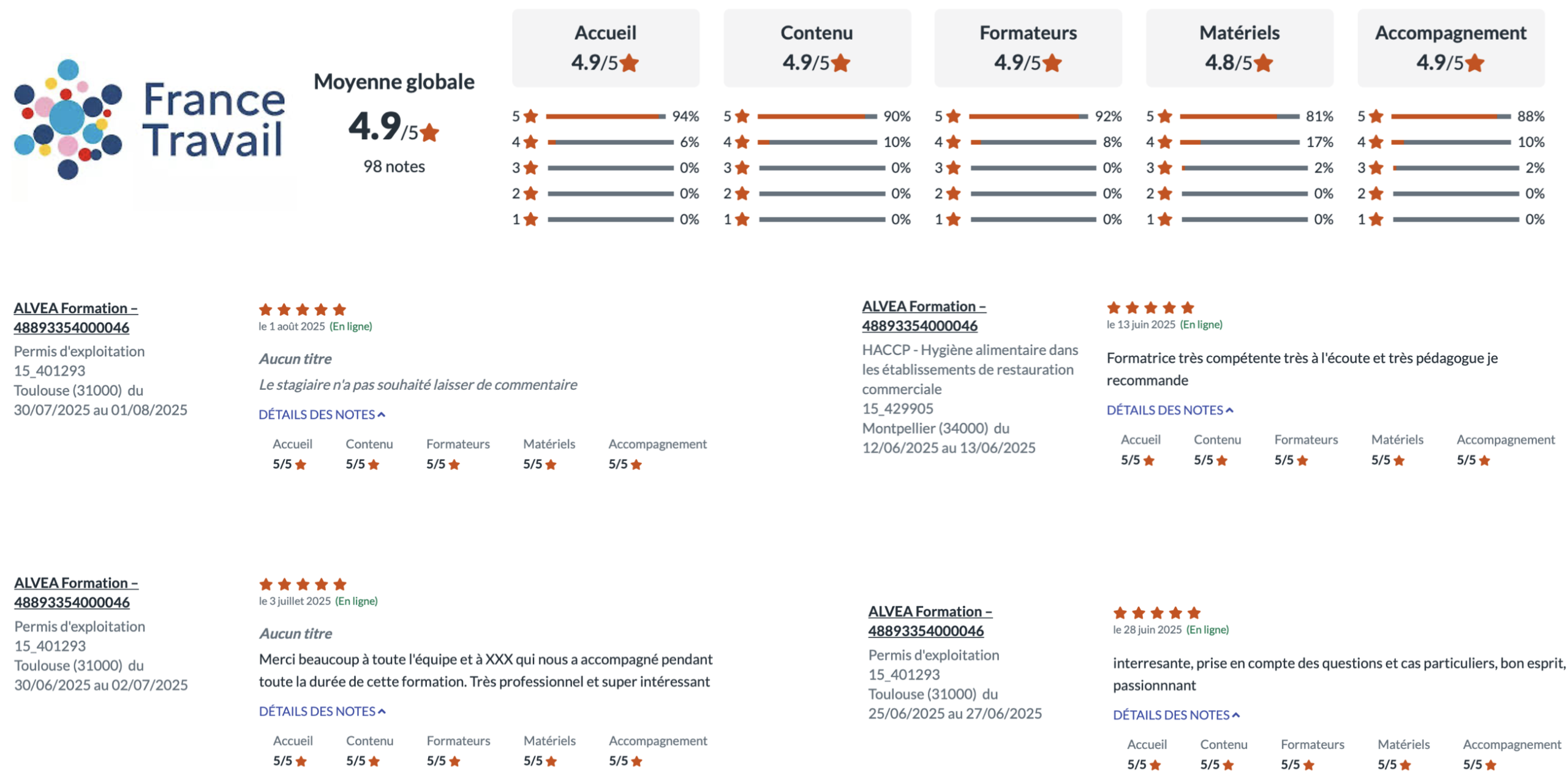This screenshot has width=1568, height=782.
Task: Click the star in the Accompagnement score card
Action: click(1474, 63)
